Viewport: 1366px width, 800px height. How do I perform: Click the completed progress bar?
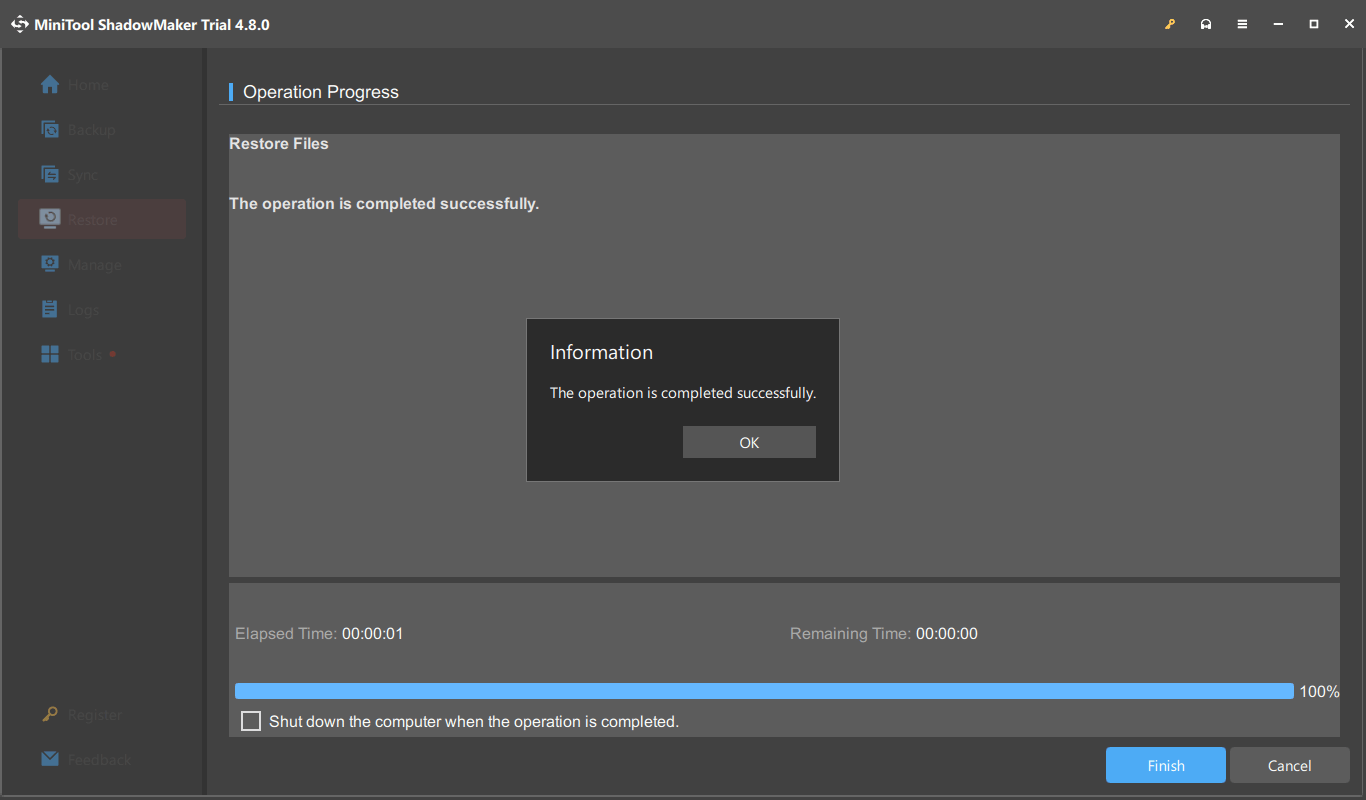(763, 690)
